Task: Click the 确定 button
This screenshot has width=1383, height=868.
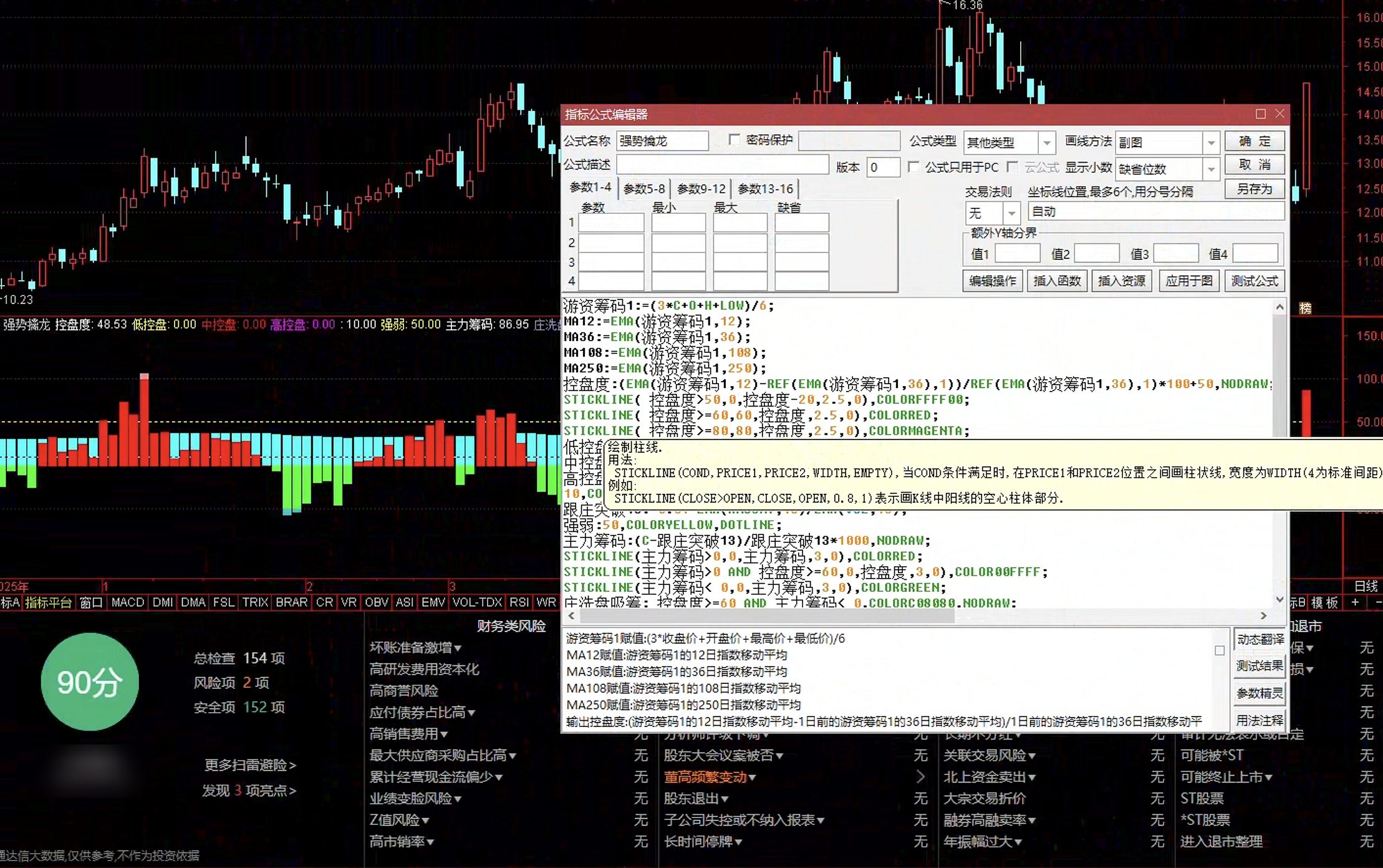Action: click(x=1255, y=142)
